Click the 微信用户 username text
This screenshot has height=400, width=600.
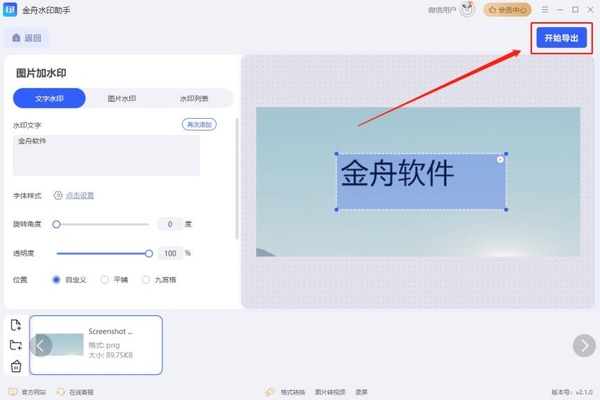pos(442,10)
